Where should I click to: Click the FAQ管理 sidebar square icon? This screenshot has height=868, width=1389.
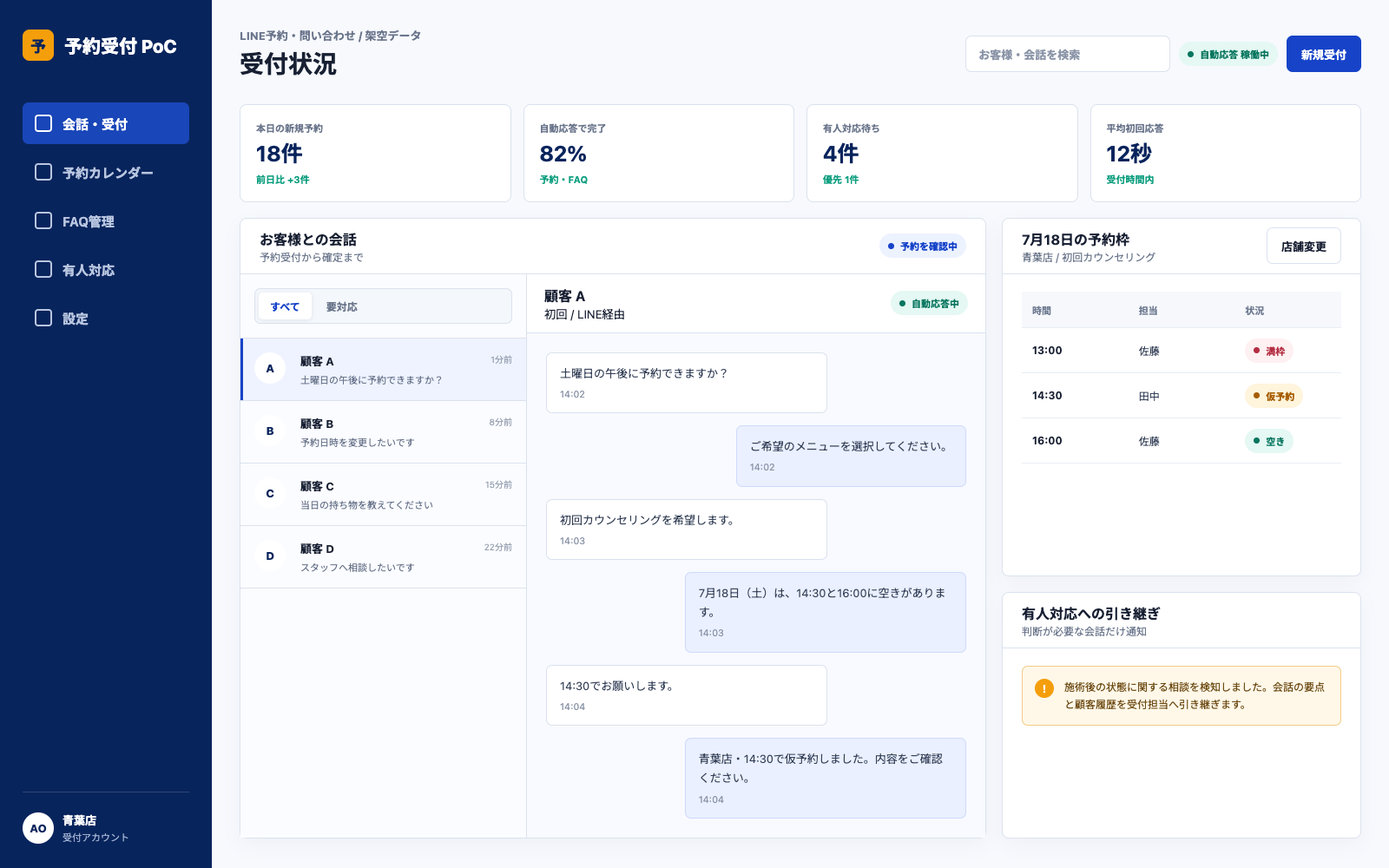[43, 220]
